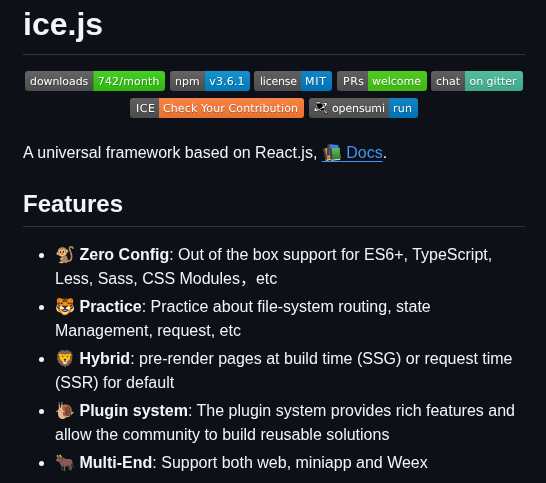Click the books emoji beside Docs

pyautogui.click(x=332, y=153)
